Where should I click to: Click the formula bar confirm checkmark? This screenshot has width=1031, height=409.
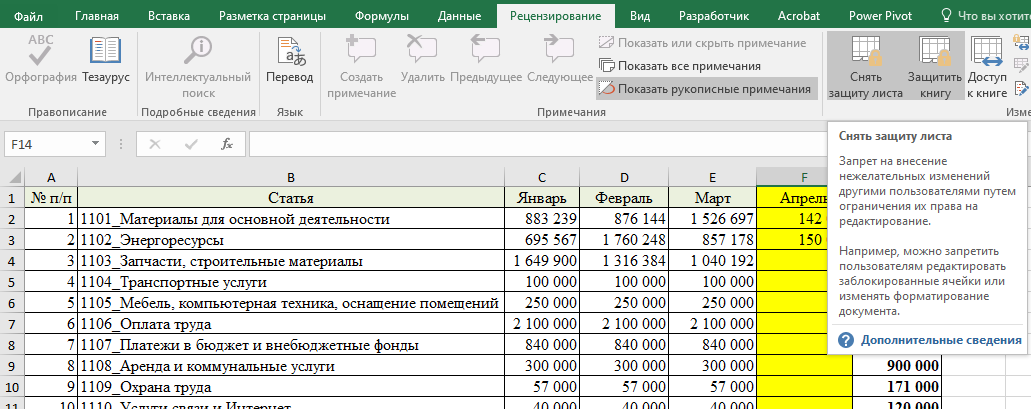[191, 144]
